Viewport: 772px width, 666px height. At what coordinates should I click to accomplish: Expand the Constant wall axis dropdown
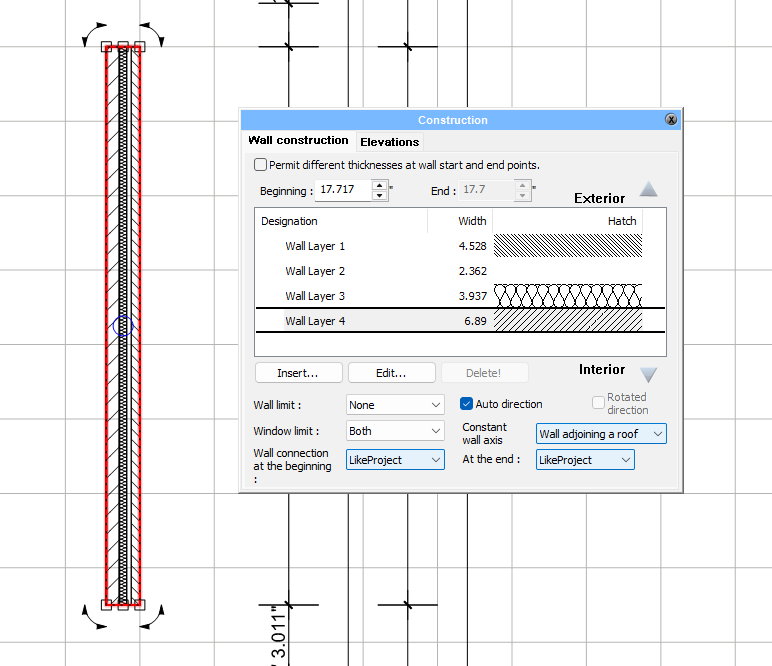pos(601,434)
